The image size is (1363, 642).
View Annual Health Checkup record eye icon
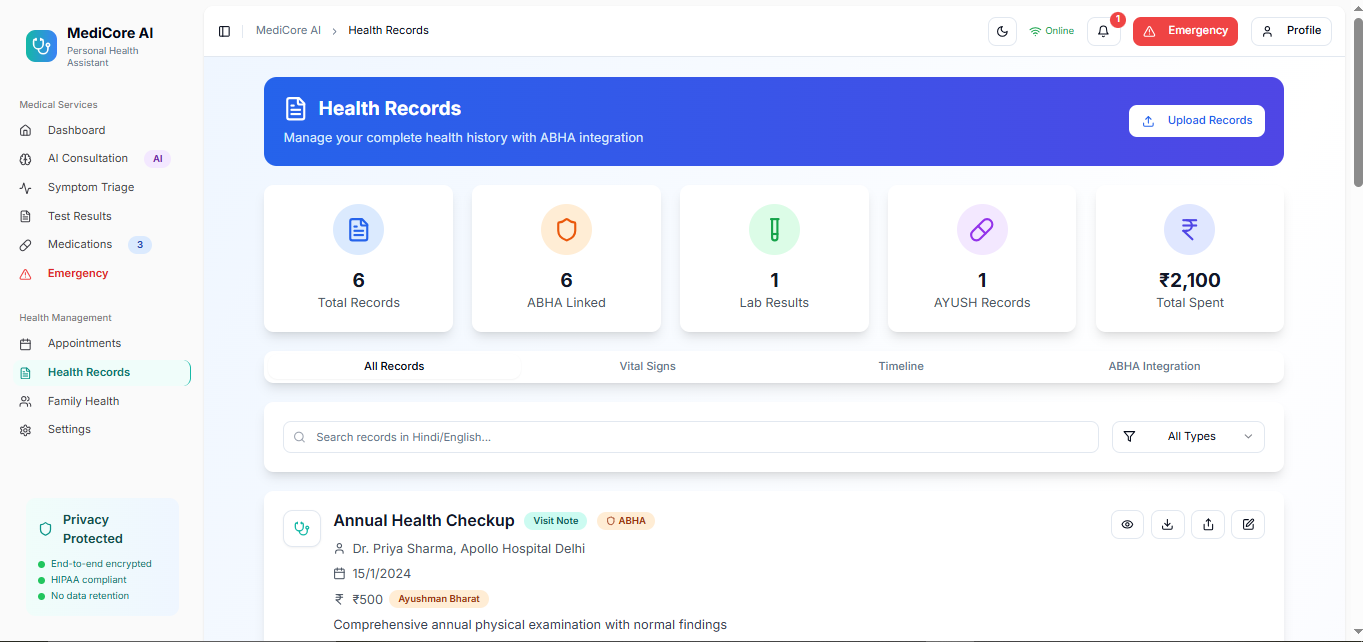point(1127,525)
